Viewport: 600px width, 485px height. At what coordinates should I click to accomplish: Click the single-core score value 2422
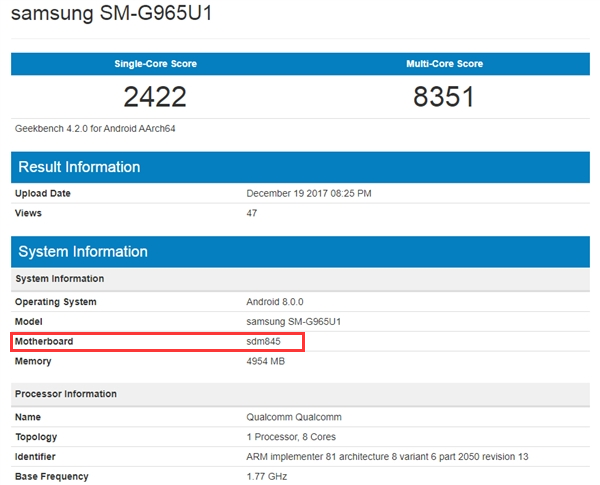pyautogui.click(x=155, y=96)
